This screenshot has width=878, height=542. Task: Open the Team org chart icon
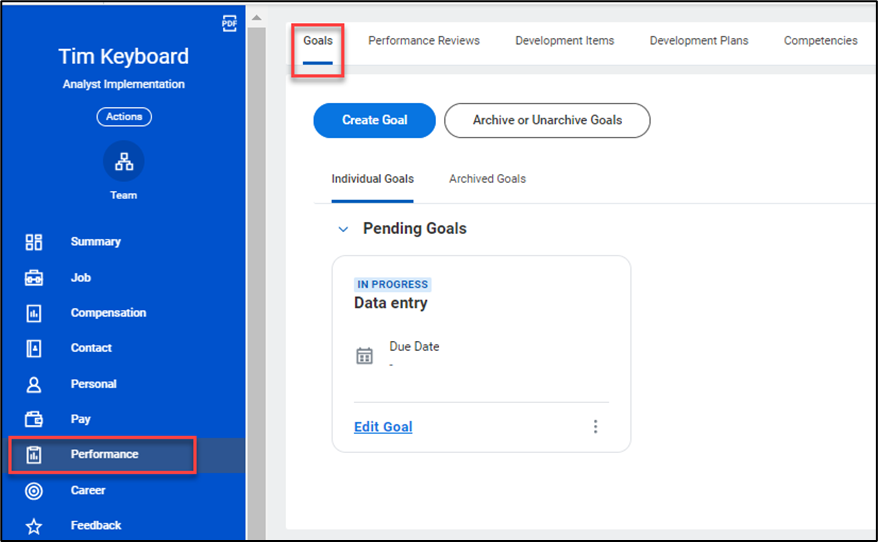coord(124,162)
